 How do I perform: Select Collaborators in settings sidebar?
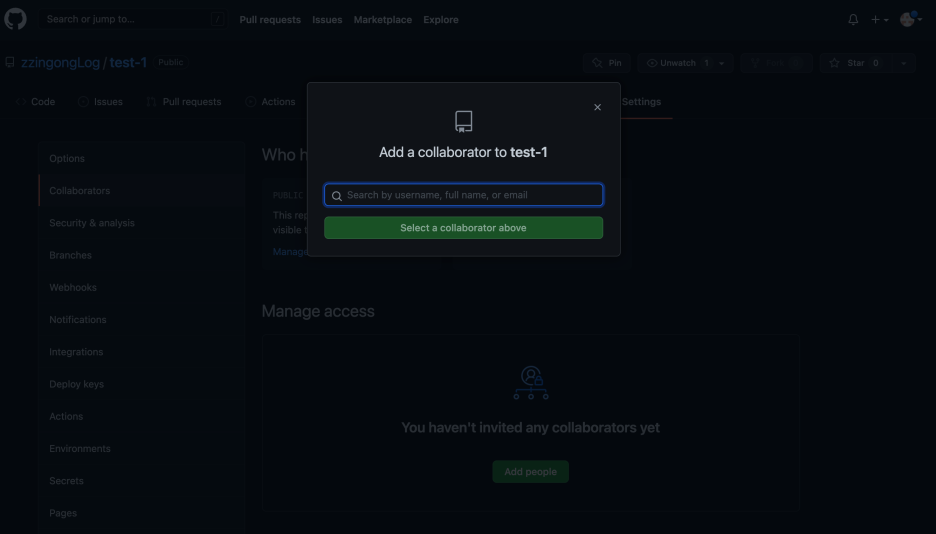tap(141, 191)
